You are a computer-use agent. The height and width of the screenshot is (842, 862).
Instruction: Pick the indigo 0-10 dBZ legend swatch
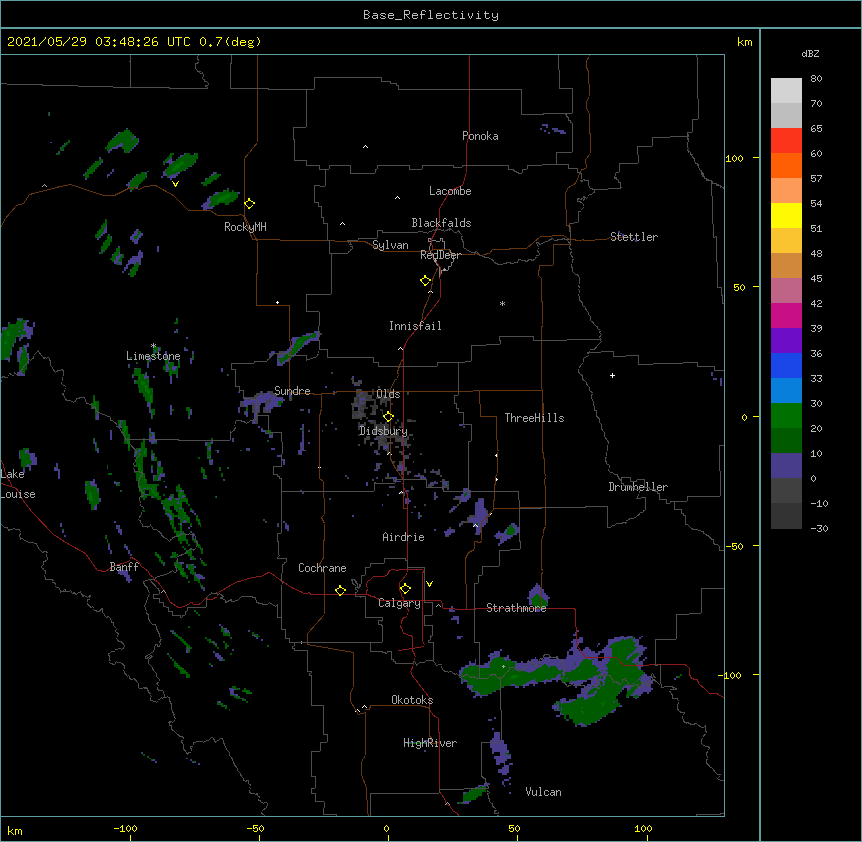tap(786, 466)
